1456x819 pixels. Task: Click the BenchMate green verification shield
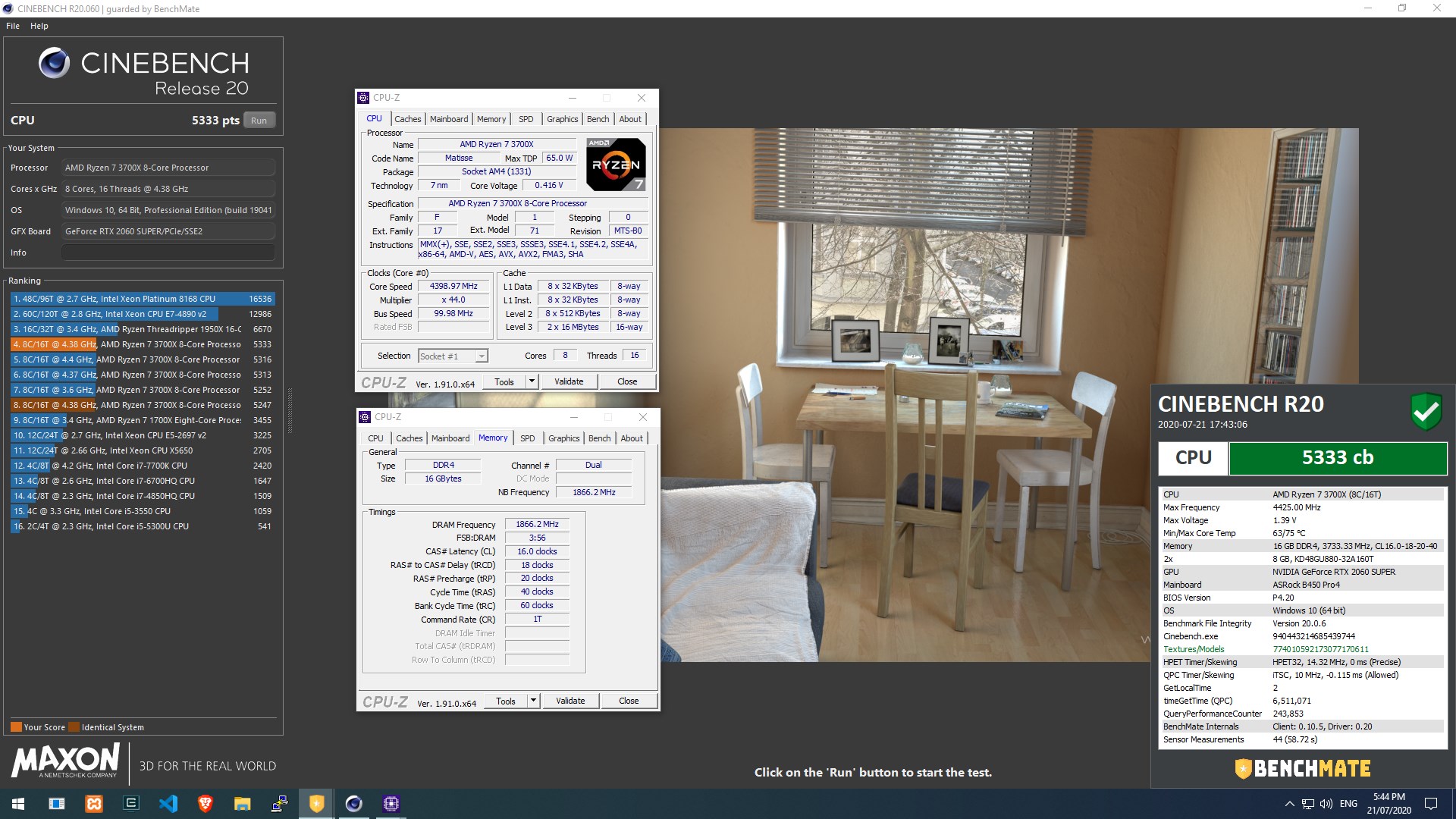1426,411
